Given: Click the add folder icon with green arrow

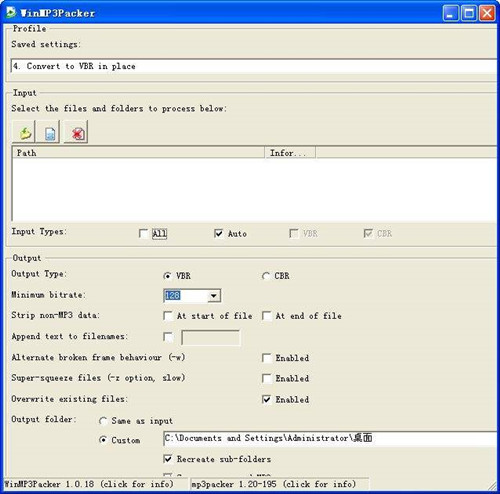Looking at the screenshot, I should (x=24, y=133).
